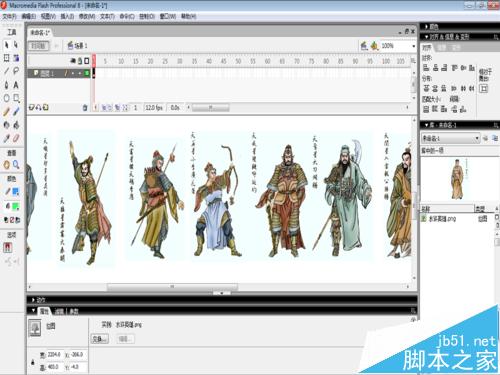Click the match width icon
This screenshot has height=375, width=500.
coord(426,109)
